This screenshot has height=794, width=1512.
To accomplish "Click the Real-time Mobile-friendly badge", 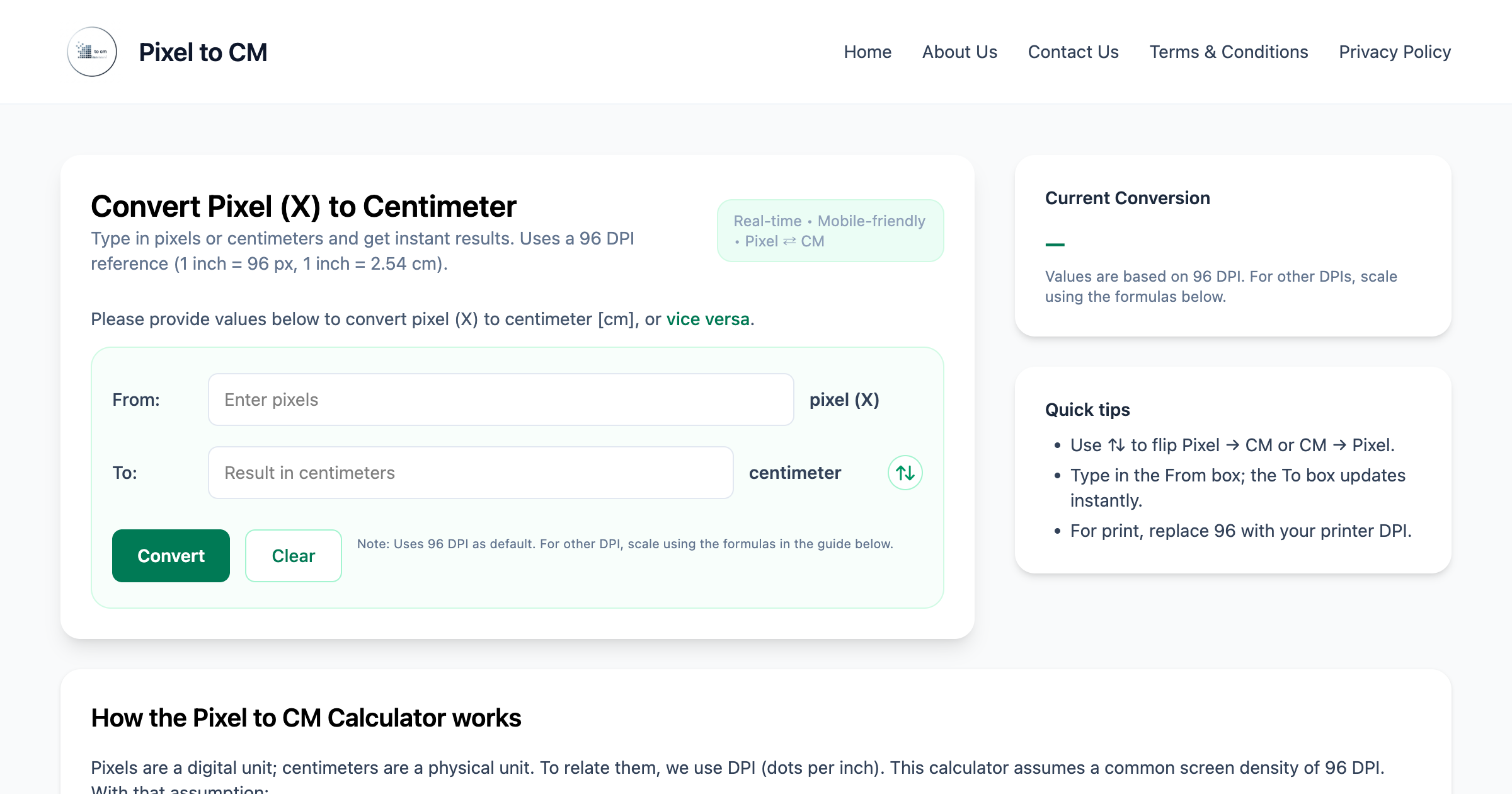I will [830, 231].
